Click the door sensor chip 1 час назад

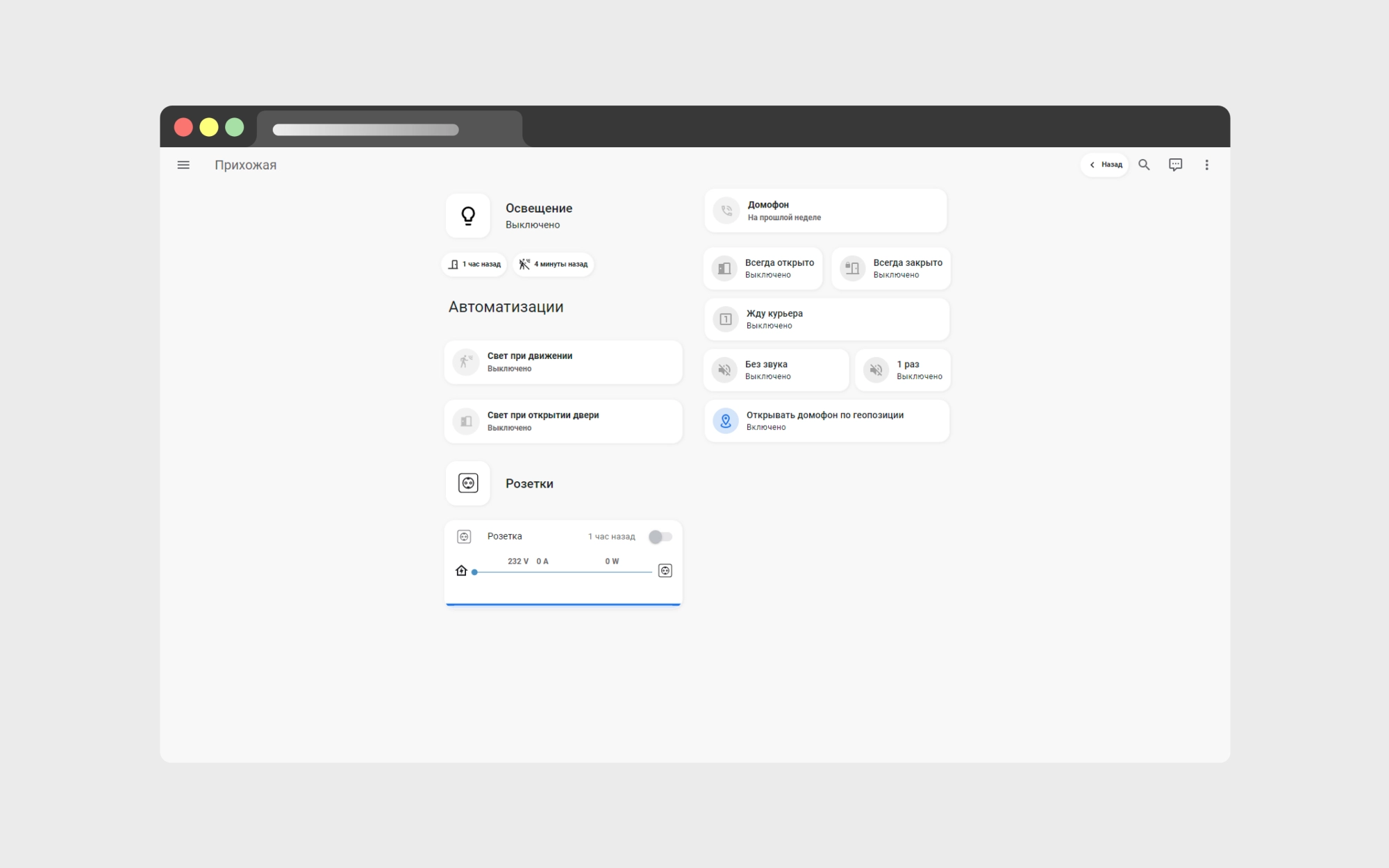(x=474, y=265)
